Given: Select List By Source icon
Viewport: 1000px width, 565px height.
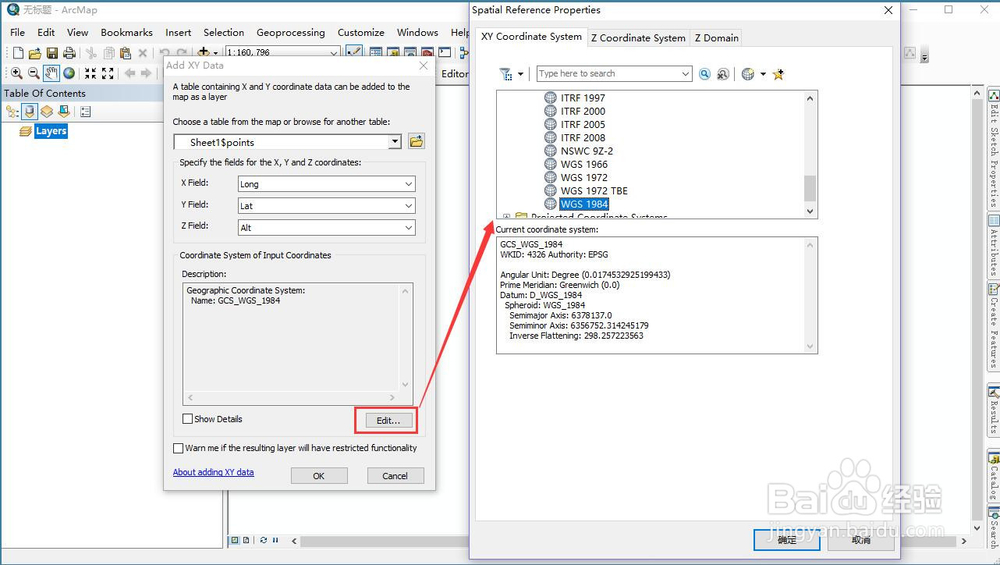Looking at the screenshot, I should (29, 112).
